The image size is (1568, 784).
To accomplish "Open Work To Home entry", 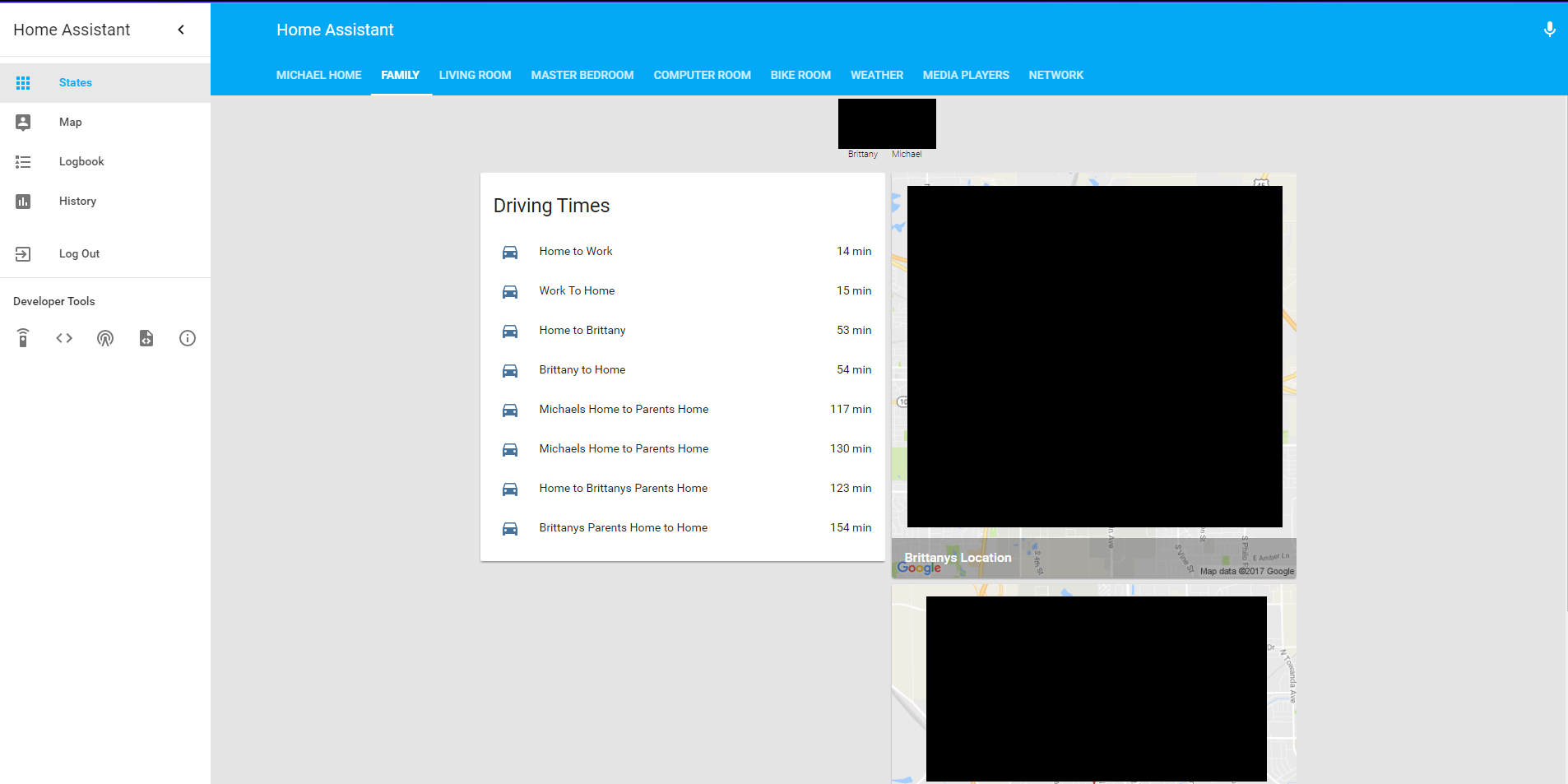I will click(x=683, y=291).
